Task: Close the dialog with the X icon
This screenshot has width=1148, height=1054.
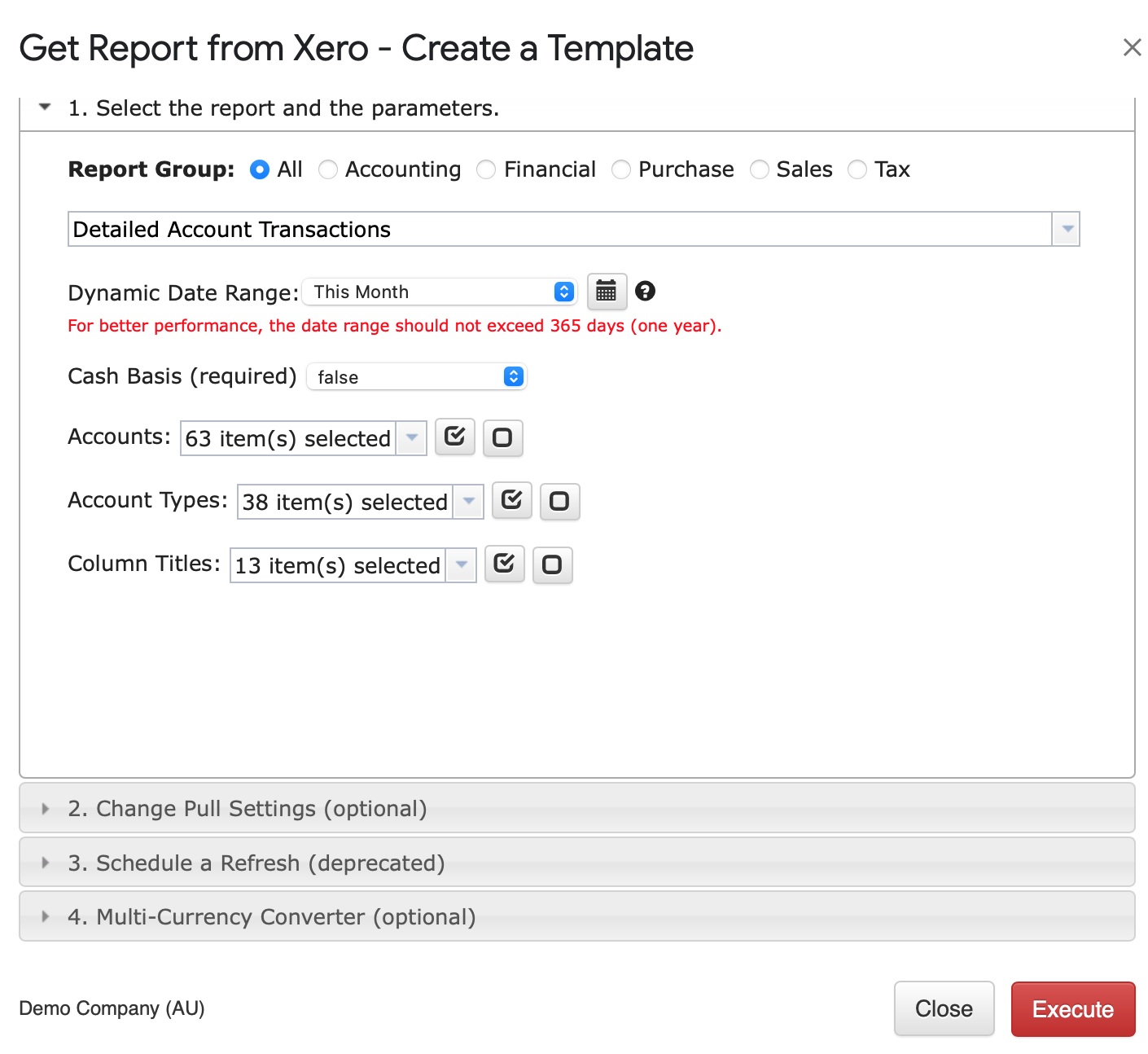Action: [1132, 47]
